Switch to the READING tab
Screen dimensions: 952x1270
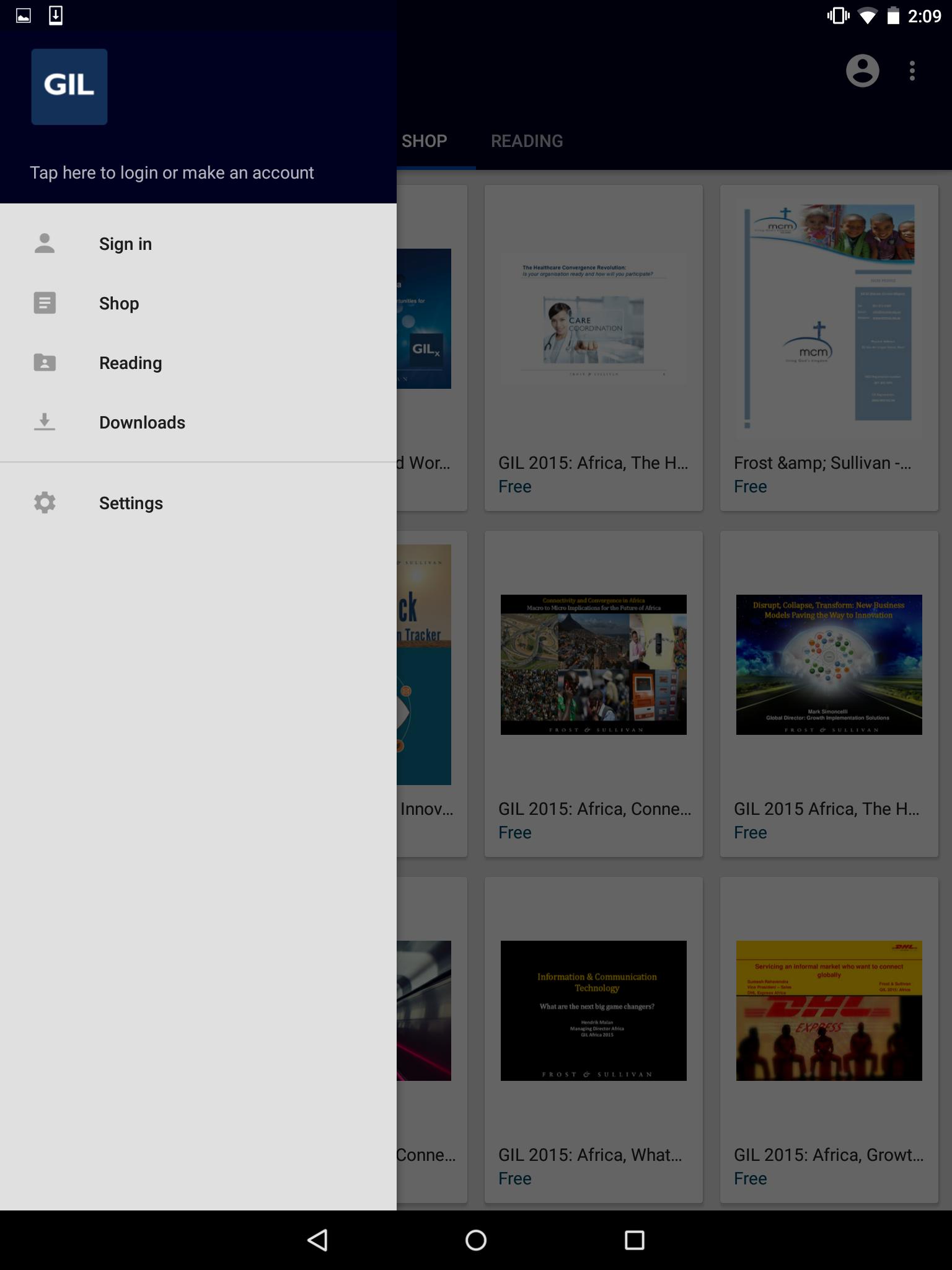click(527, 141)
